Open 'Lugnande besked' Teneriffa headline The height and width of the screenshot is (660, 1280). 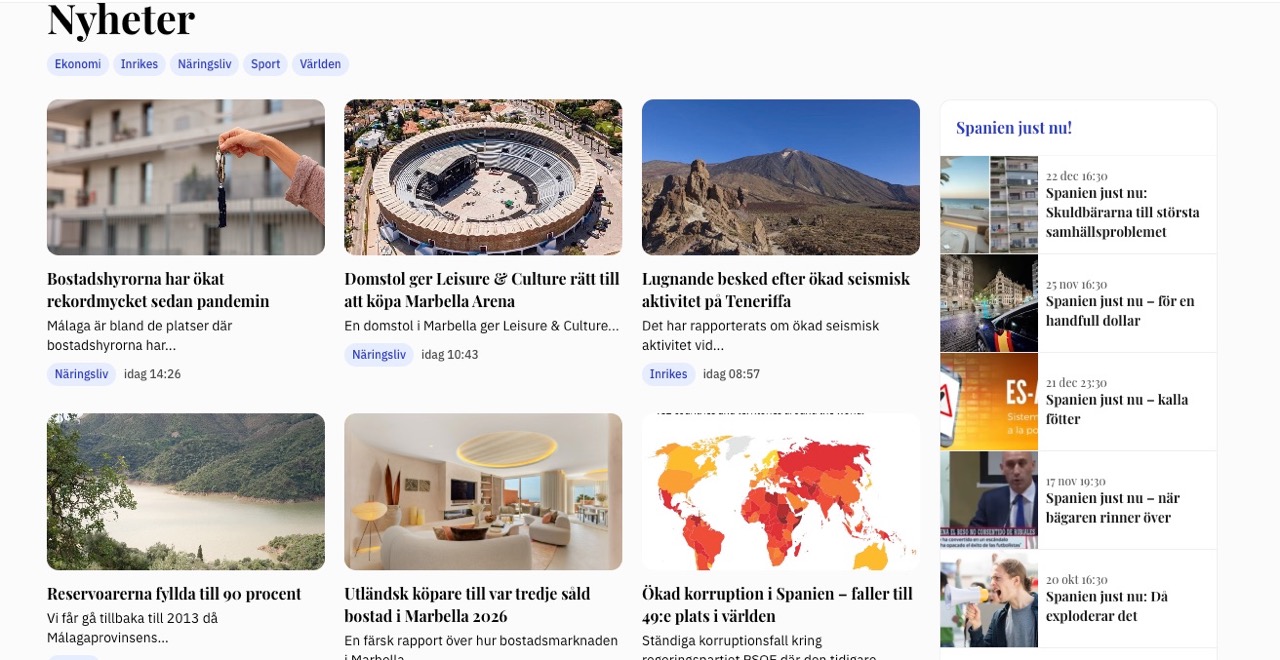pos(775,290)
